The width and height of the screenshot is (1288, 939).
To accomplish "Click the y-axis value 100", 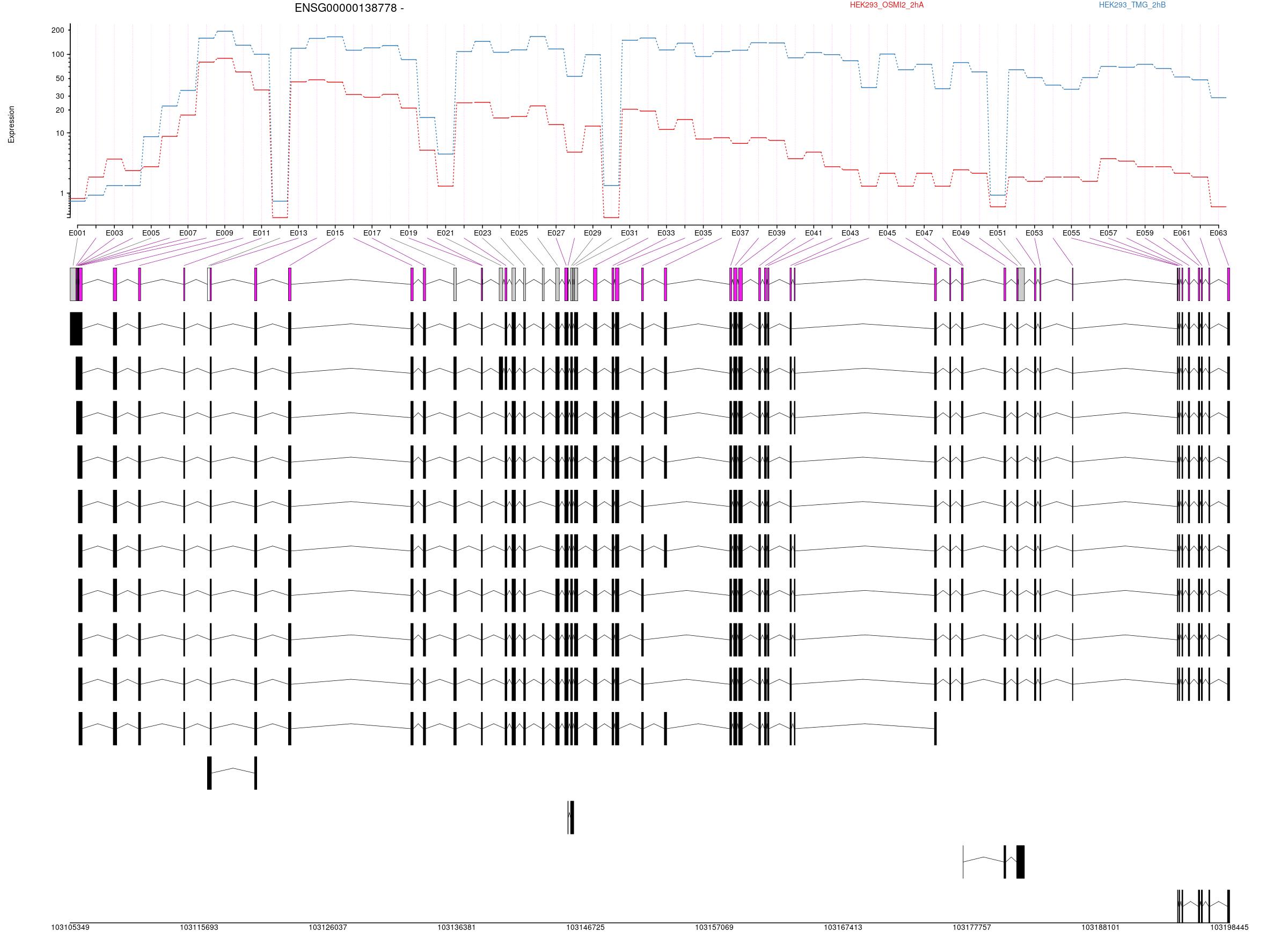I will coord(58,55).
